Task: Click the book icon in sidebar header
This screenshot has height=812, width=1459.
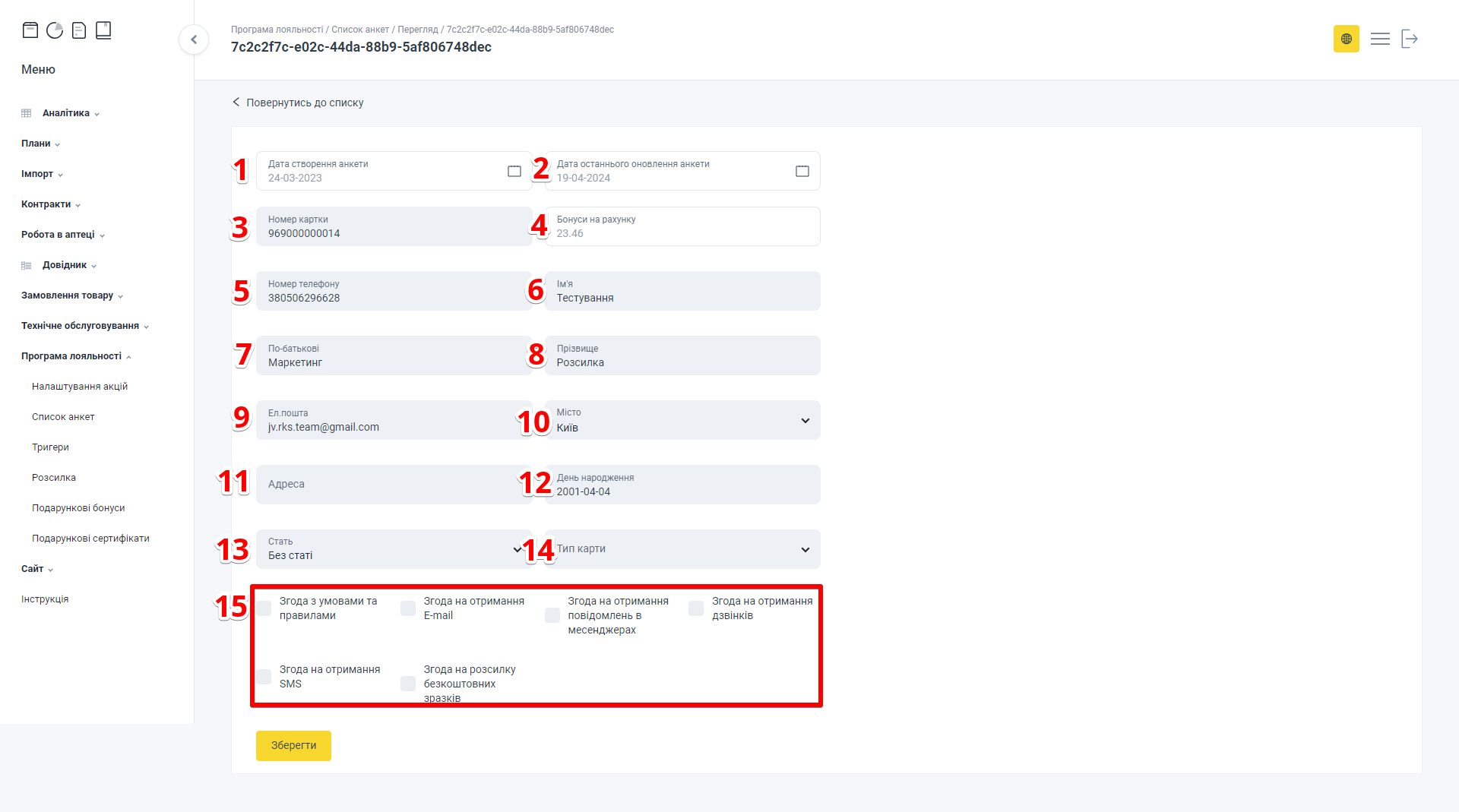Action: [x=103, y=30]
